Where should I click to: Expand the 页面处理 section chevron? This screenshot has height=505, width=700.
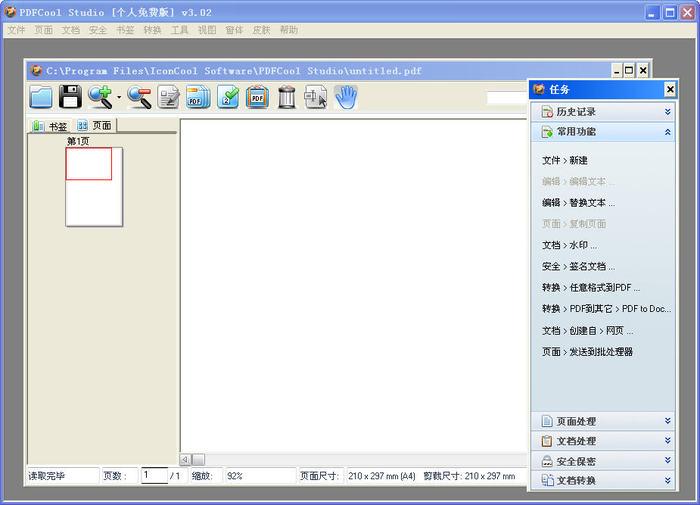(667, 421)
